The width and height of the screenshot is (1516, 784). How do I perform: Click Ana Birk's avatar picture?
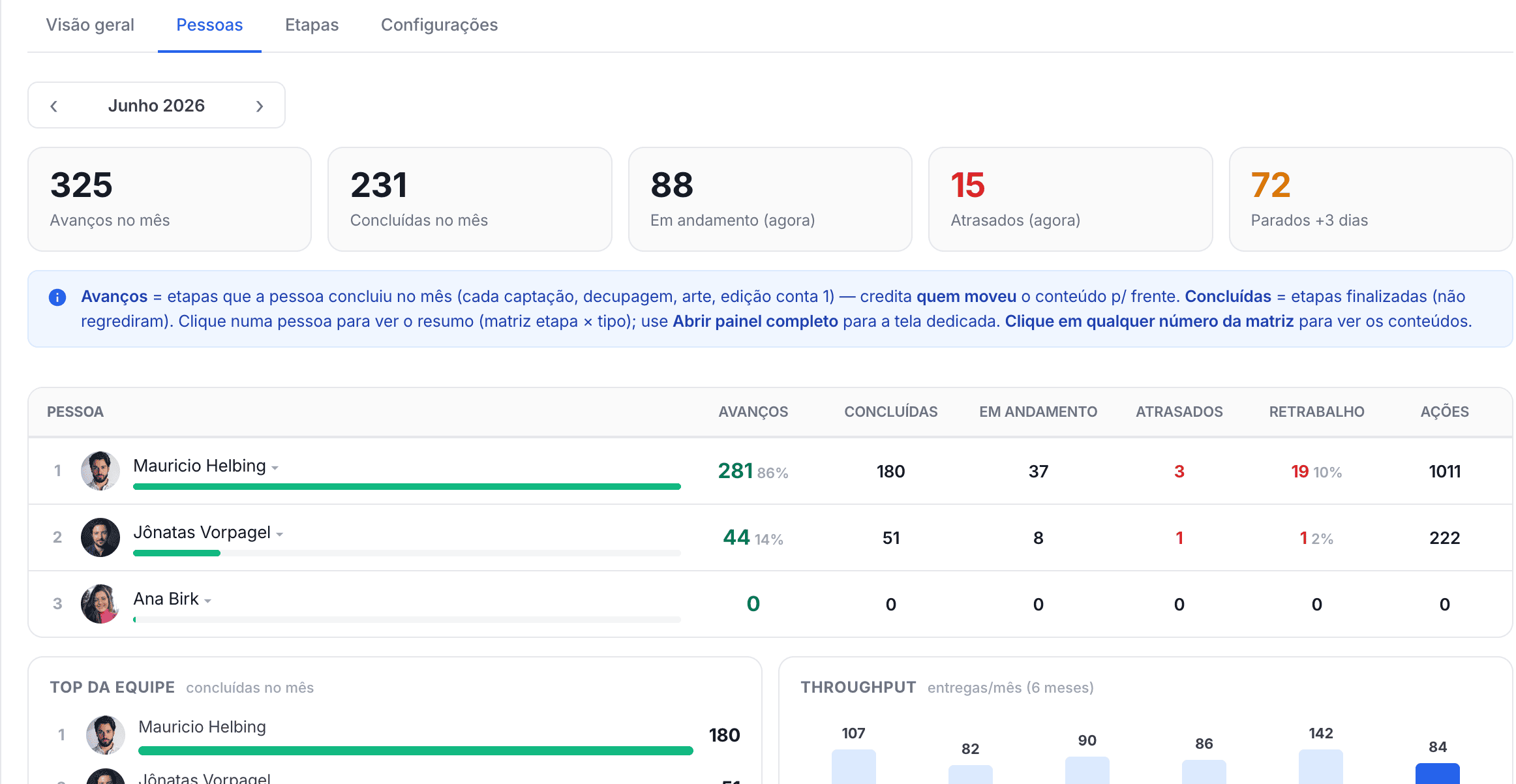coord(100,604)
